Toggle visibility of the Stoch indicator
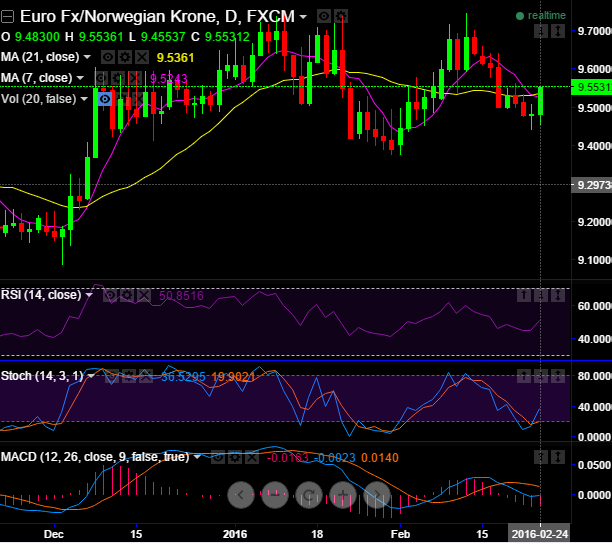The image size is (612, 544). (x=112, y=376)
